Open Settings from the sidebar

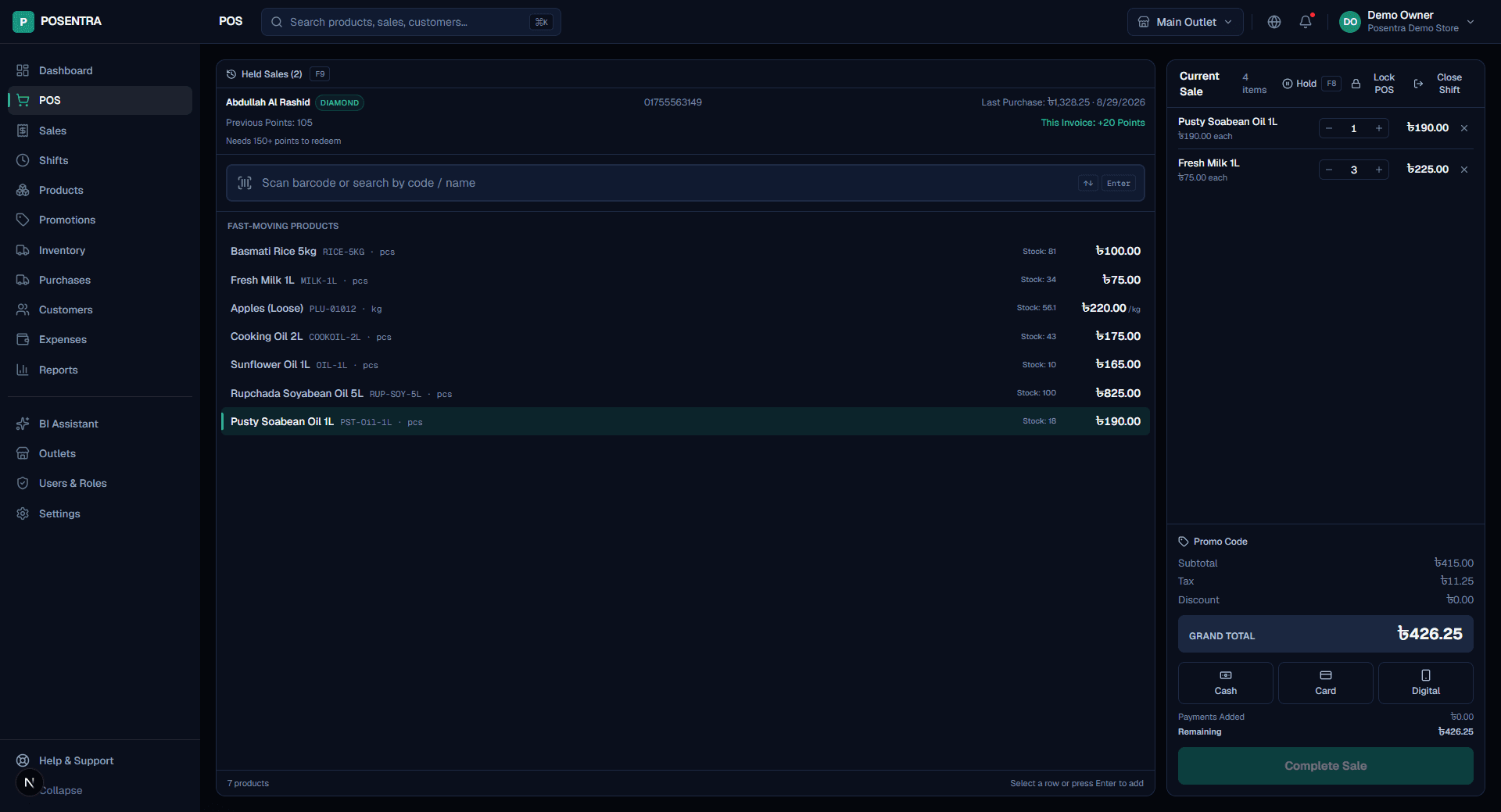(x=100, y=513)
